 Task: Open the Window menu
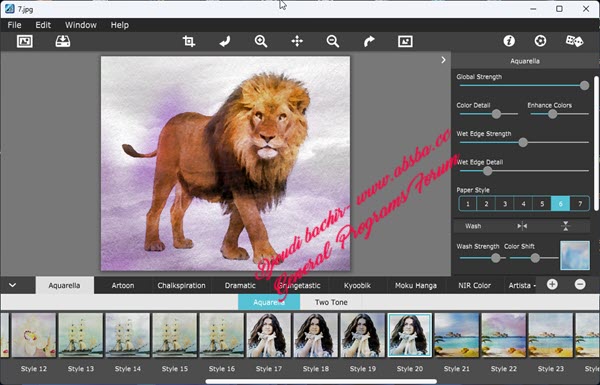[x=81, y=25]
